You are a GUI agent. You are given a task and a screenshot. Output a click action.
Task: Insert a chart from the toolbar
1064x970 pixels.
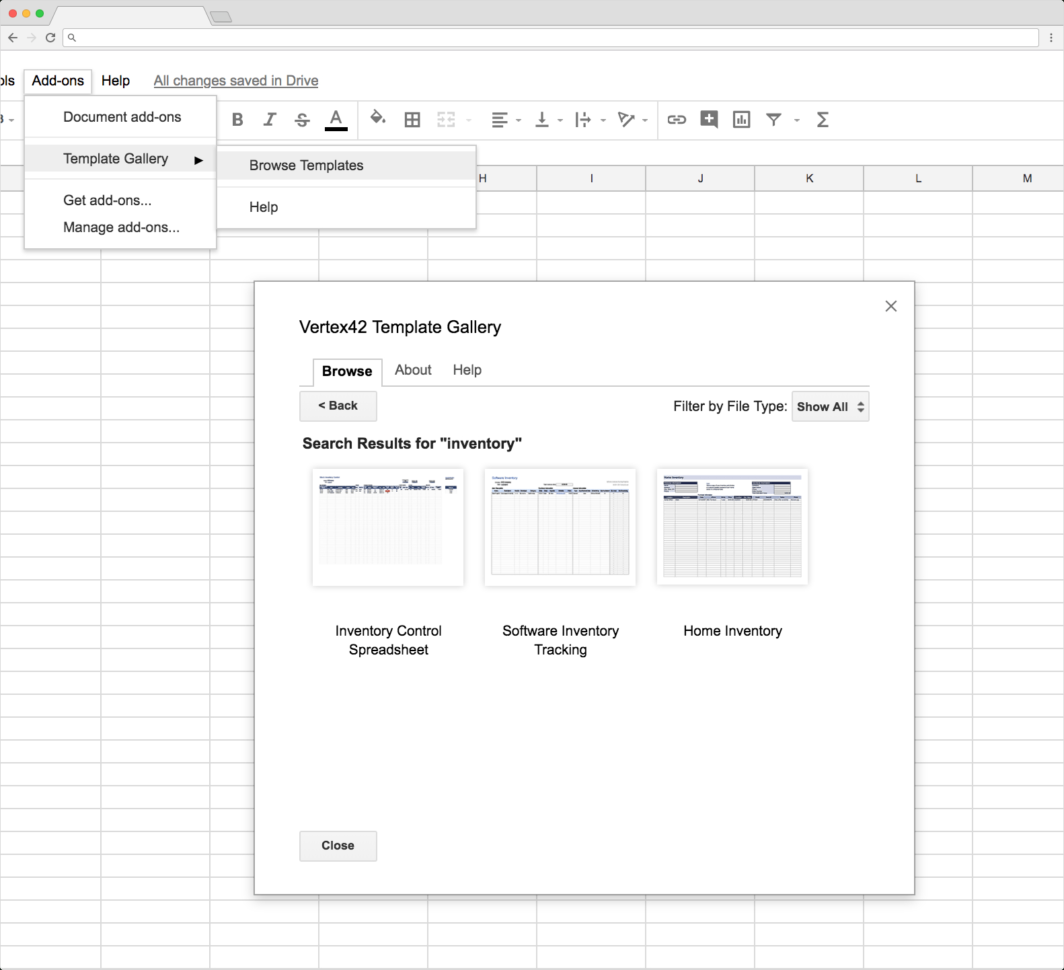coord(741,119)
